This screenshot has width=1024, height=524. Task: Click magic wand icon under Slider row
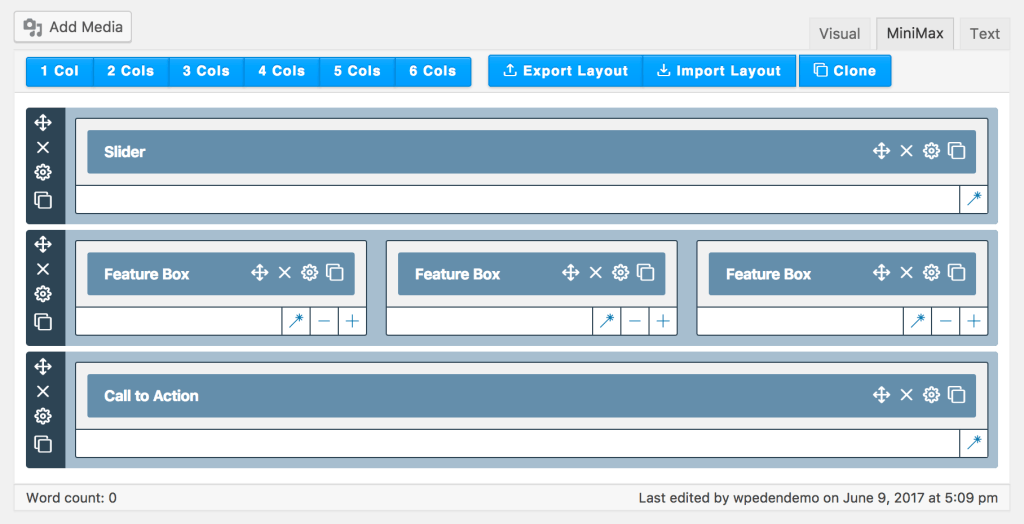974,199
